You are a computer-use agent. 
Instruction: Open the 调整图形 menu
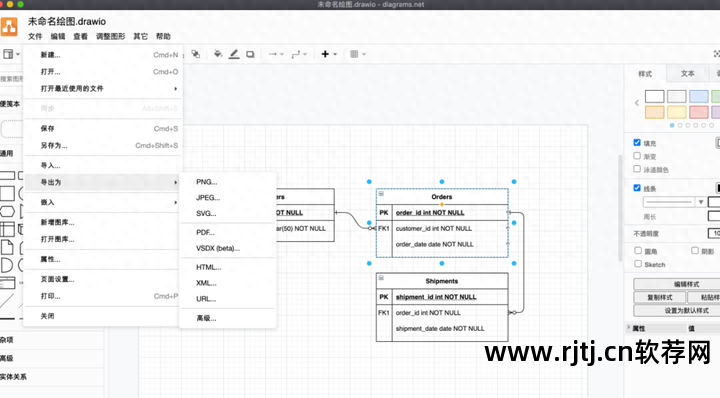pos(110,36)
